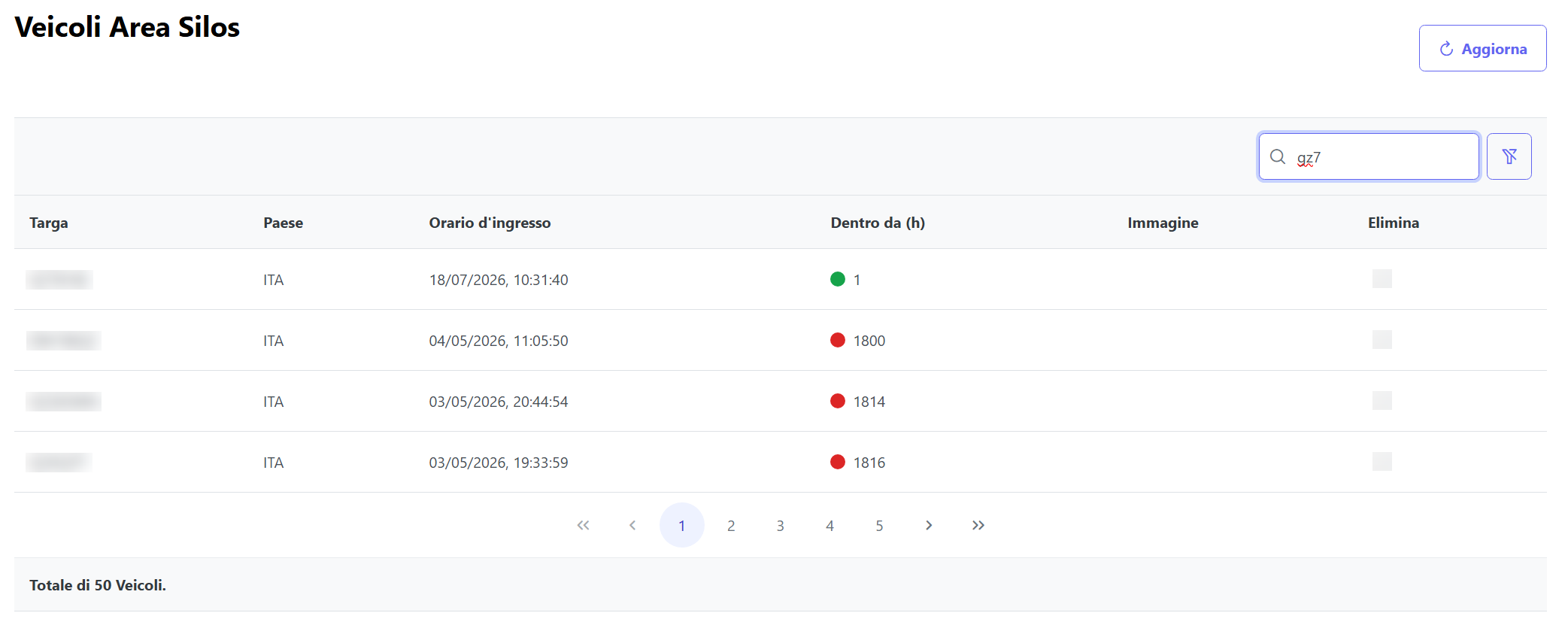Click ITA in the 18/07/2026 row
The image size is (1568, 622).
point(274,280)
